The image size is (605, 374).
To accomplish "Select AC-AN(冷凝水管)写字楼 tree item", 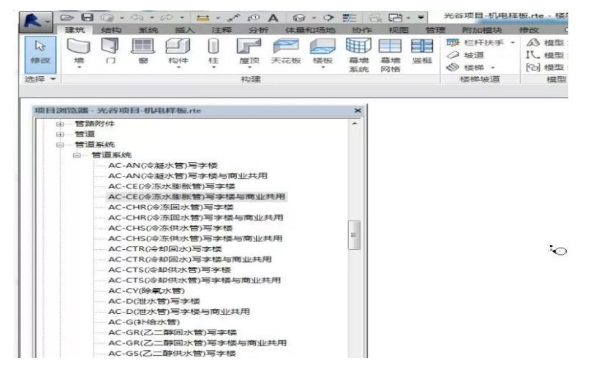I will click(x=163, y=166).
